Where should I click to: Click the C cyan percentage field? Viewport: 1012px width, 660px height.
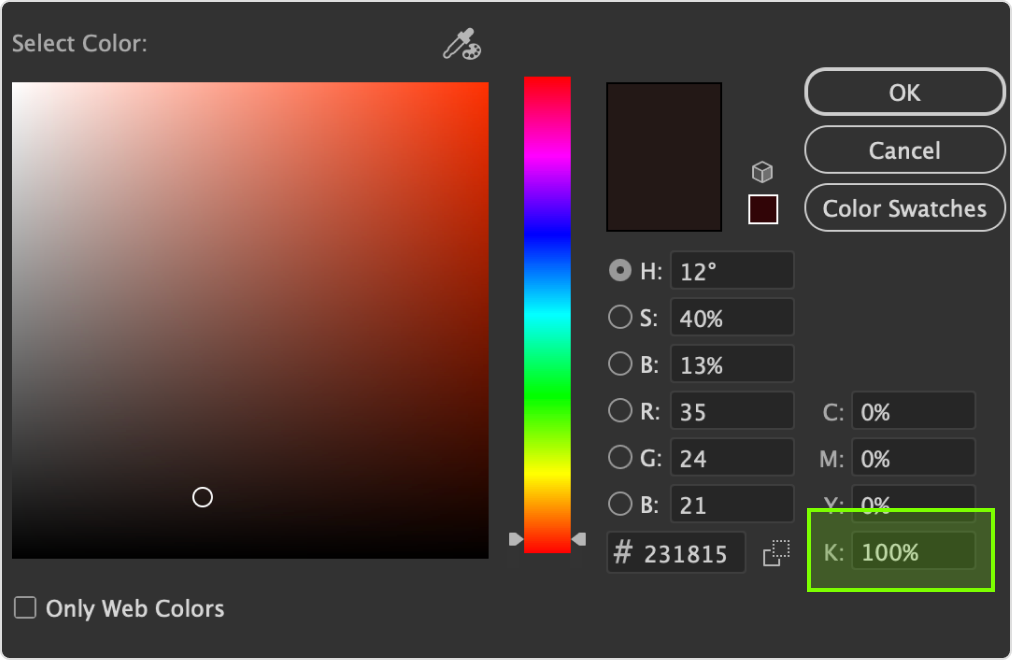pos(912,412)
